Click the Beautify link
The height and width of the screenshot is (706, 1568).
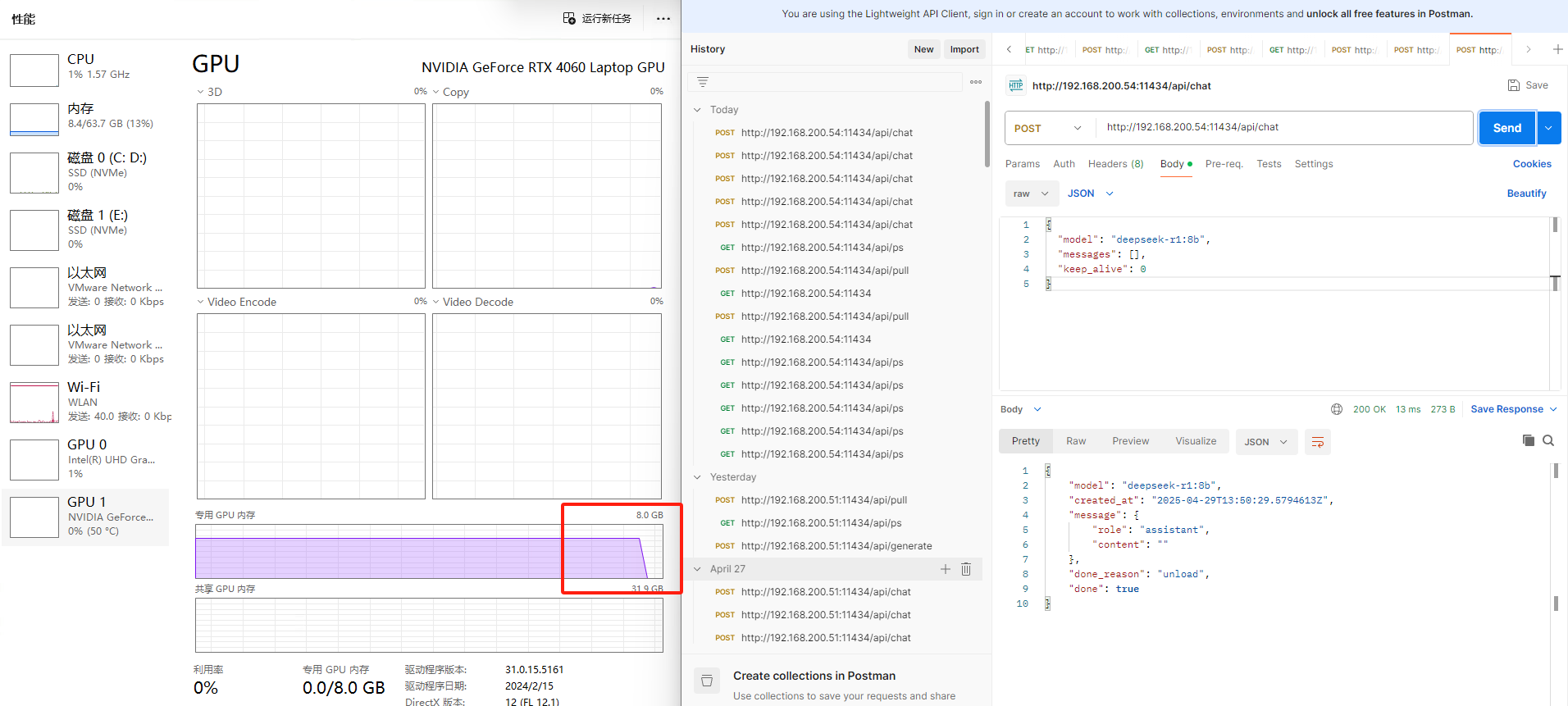coord(1526,194)
